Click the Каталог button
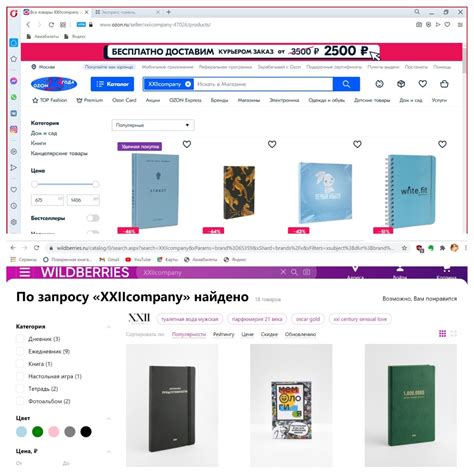The width and height of the screenshot is (474, 474). click(112, 84)
